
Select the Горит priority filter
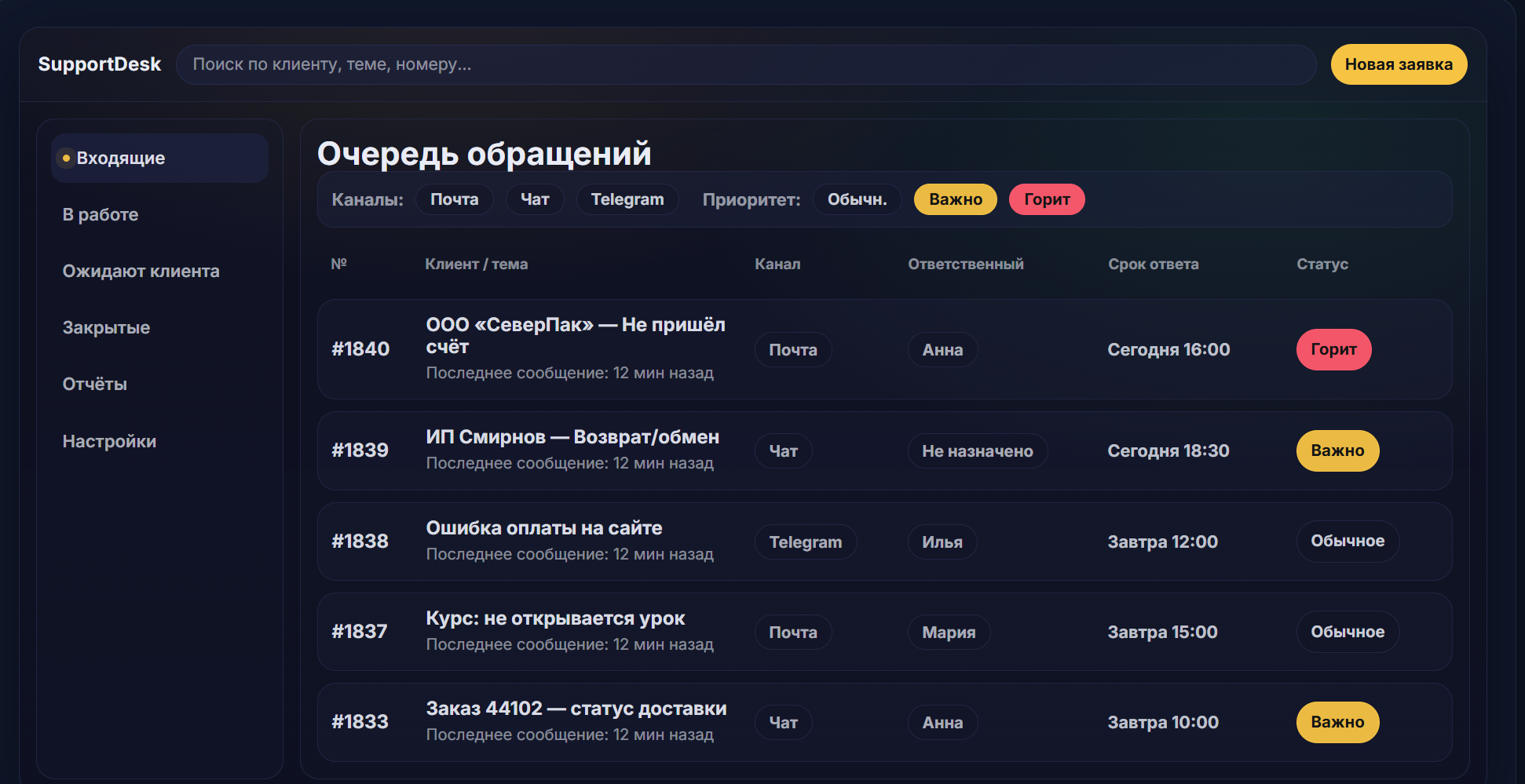pos(1047,199)
